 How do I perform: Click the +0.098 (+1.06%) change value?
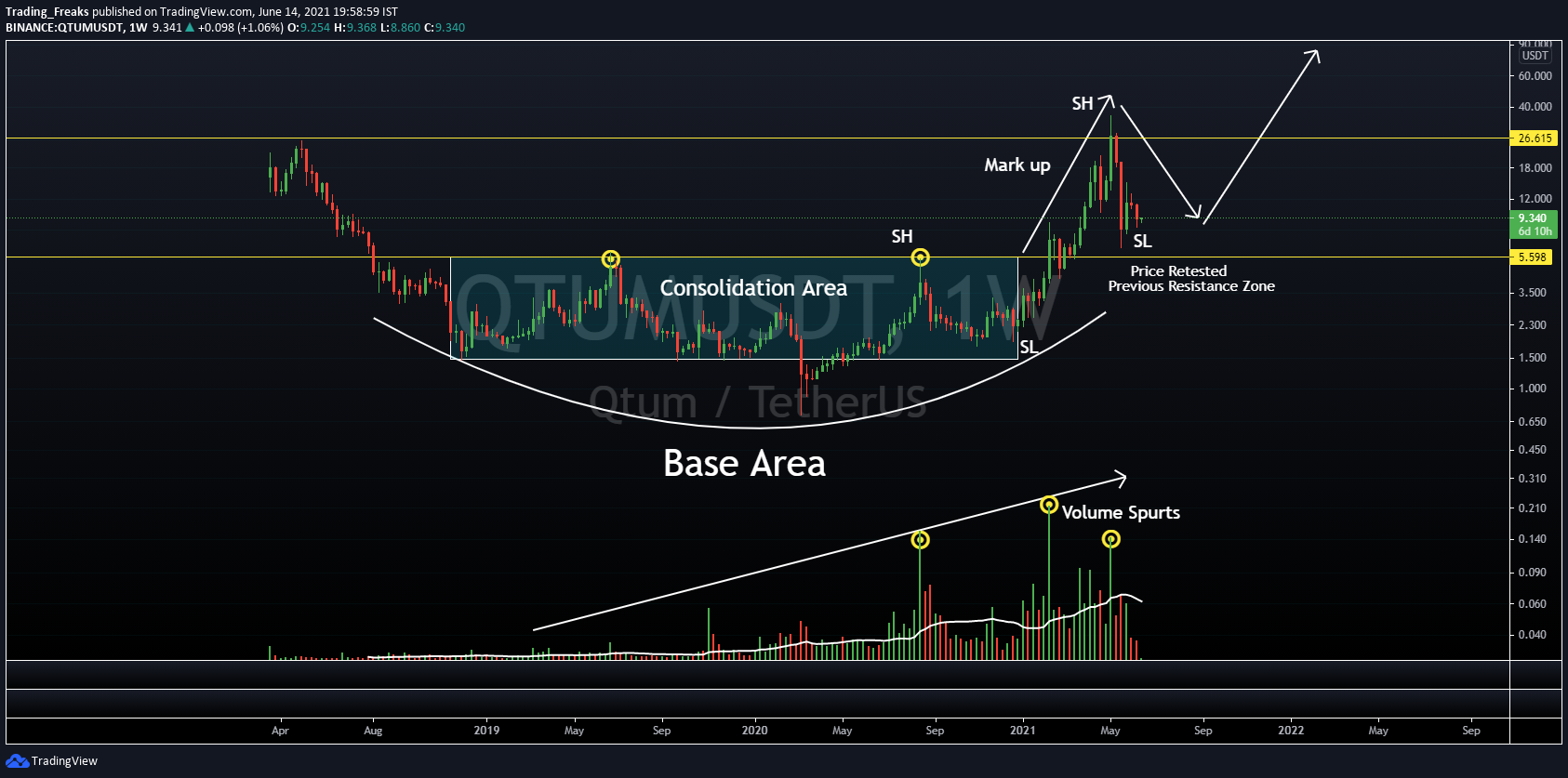(x=240, y=28)
